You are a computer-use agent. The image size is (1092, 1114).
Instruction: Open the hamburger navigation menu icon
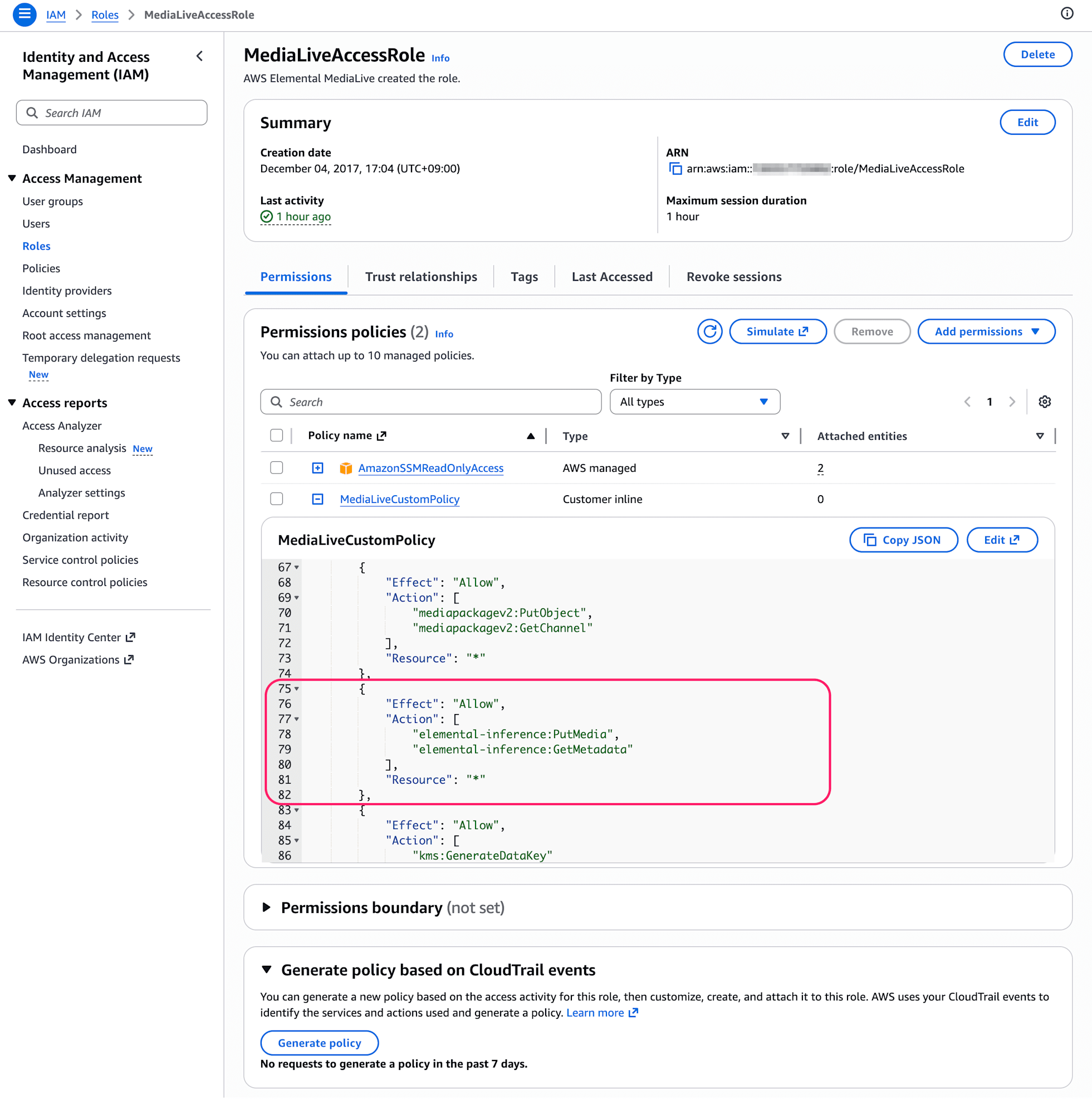[x=24, y=14]
